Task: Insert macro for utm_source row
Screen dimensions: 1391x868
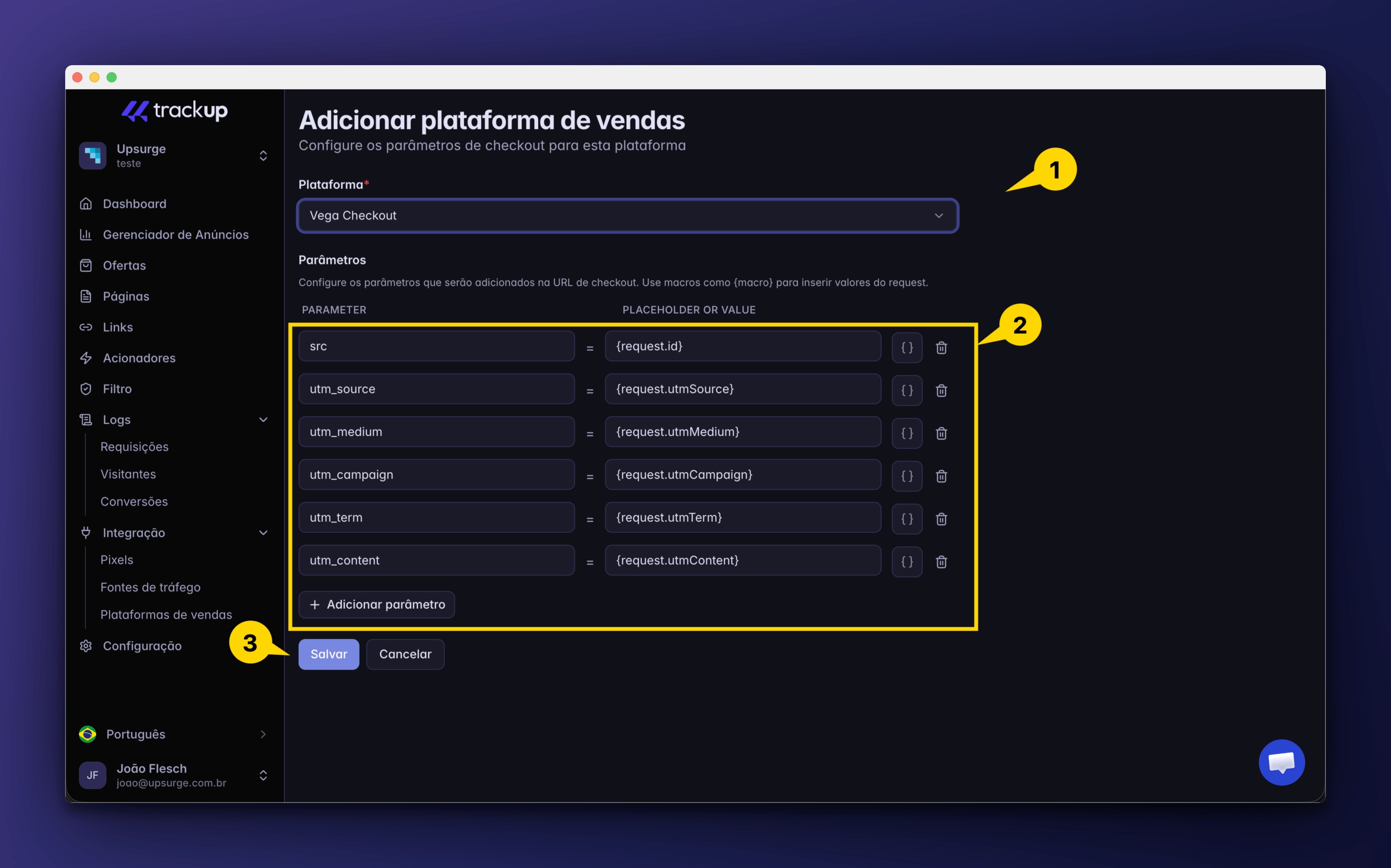Action: pyautogui.click(x=907, y=390)
